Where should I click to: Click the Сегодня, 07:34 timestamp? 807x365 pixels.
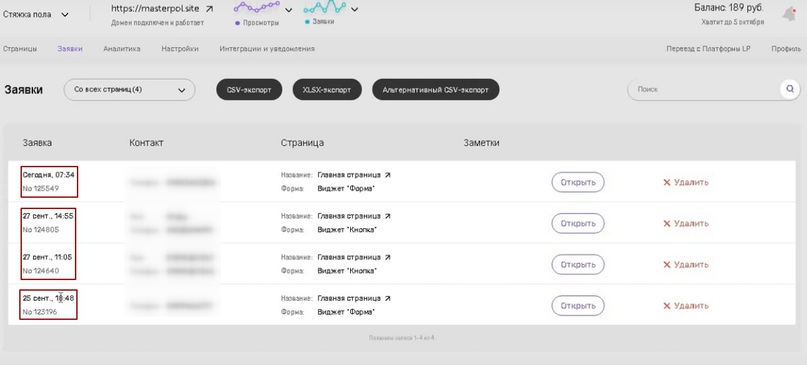[48, 175]
